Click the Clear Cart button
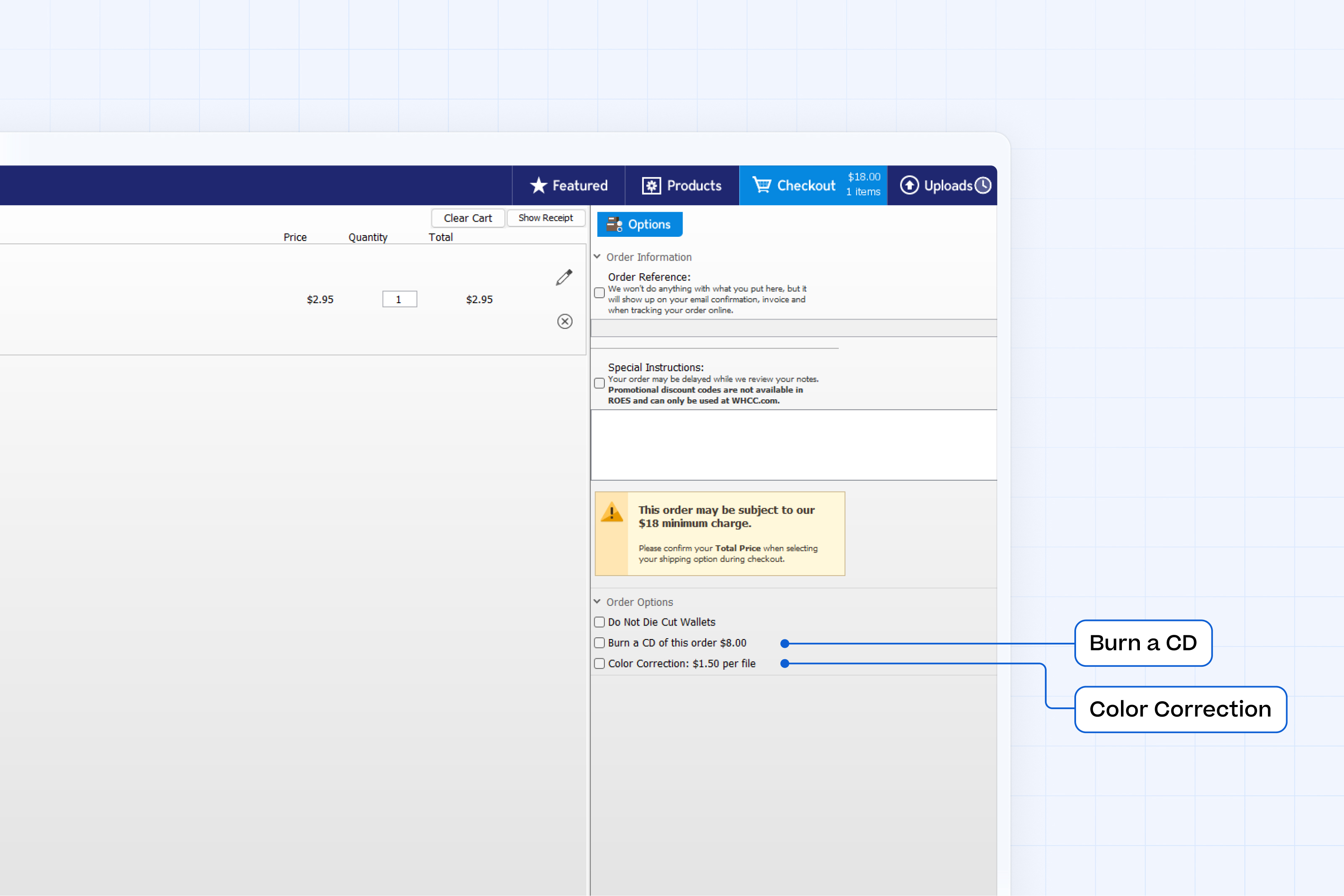 pos(468,218)
